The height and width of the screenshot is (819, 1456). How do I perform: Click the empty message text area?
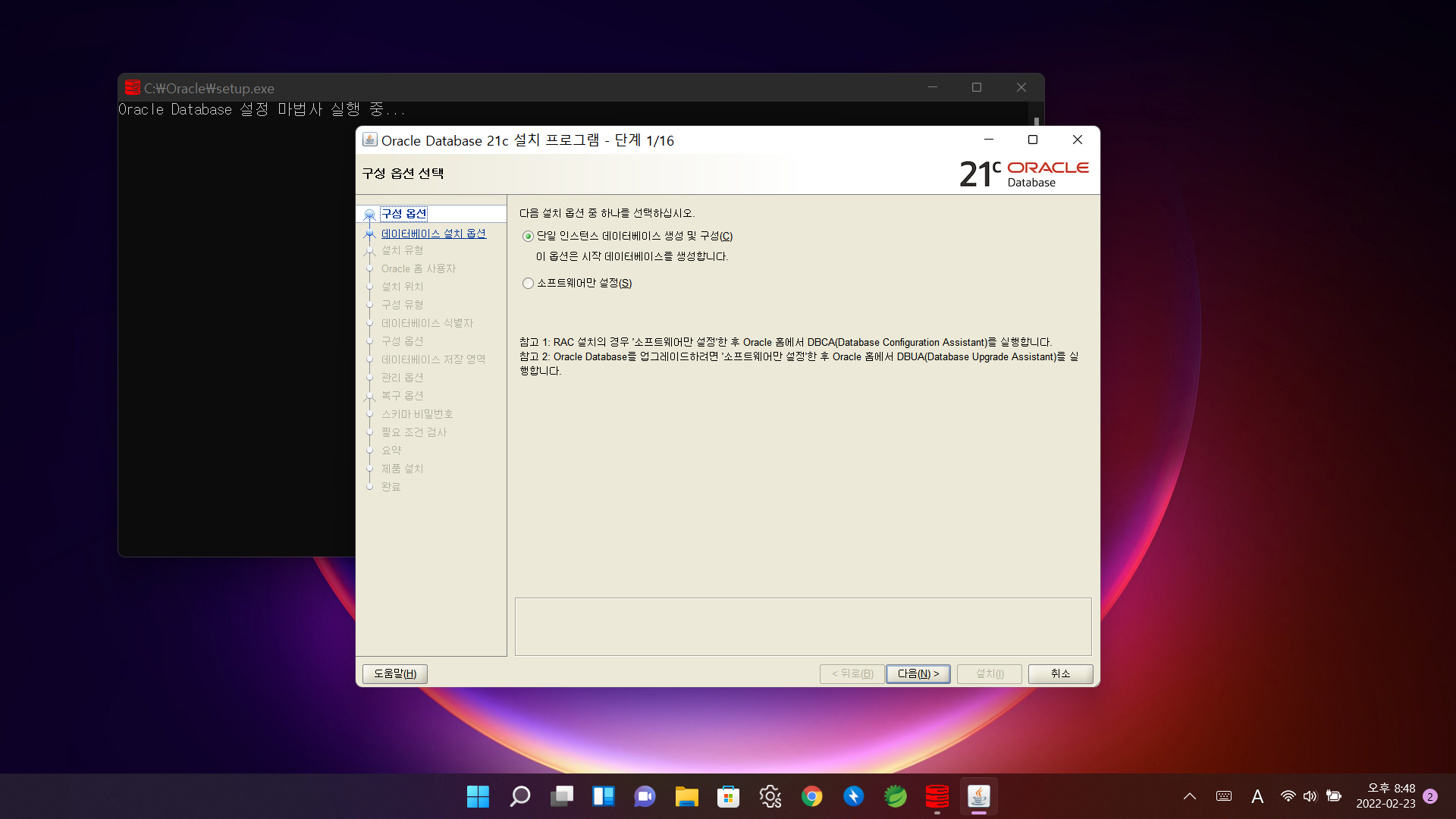[x=802, y=626]
